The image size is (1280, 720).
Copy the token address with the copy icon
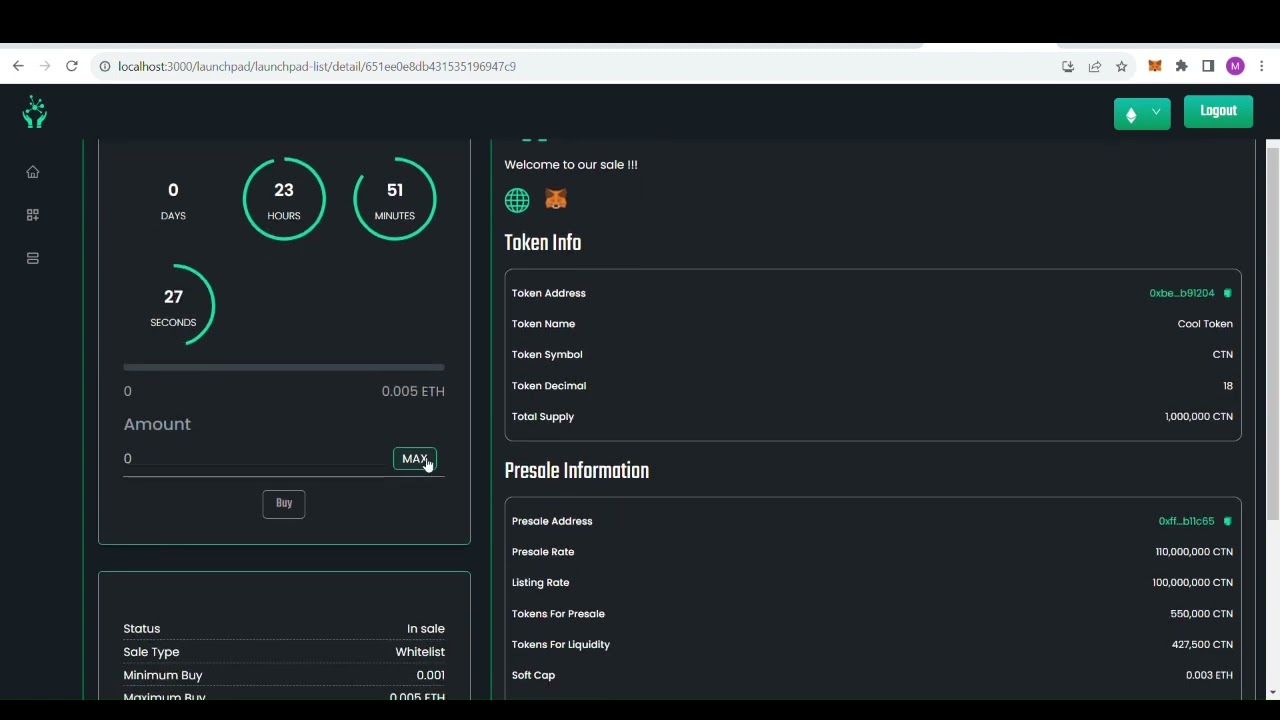pyautogui.click(x=1227, y=293)
